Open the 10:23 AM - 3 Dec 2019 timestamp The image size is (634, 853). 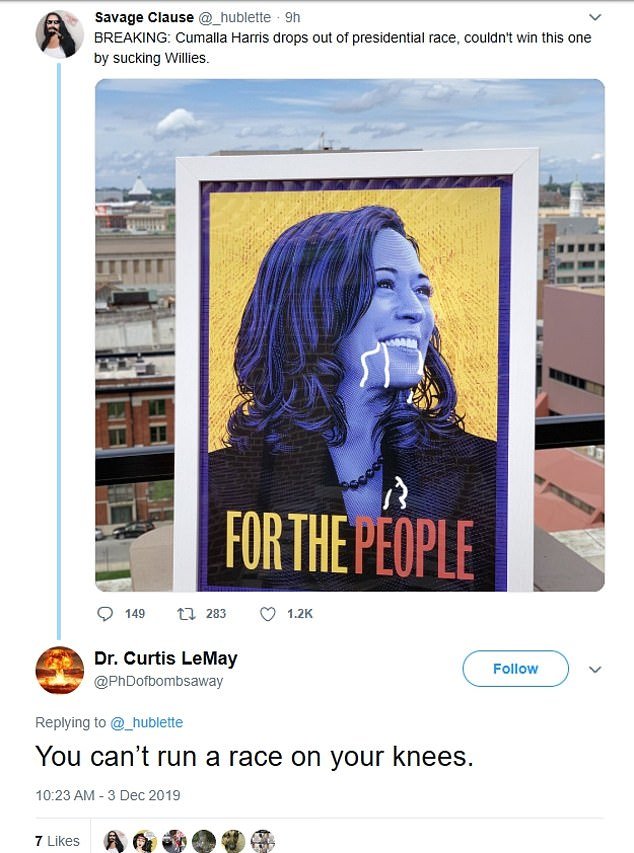[x=108, y=795]
